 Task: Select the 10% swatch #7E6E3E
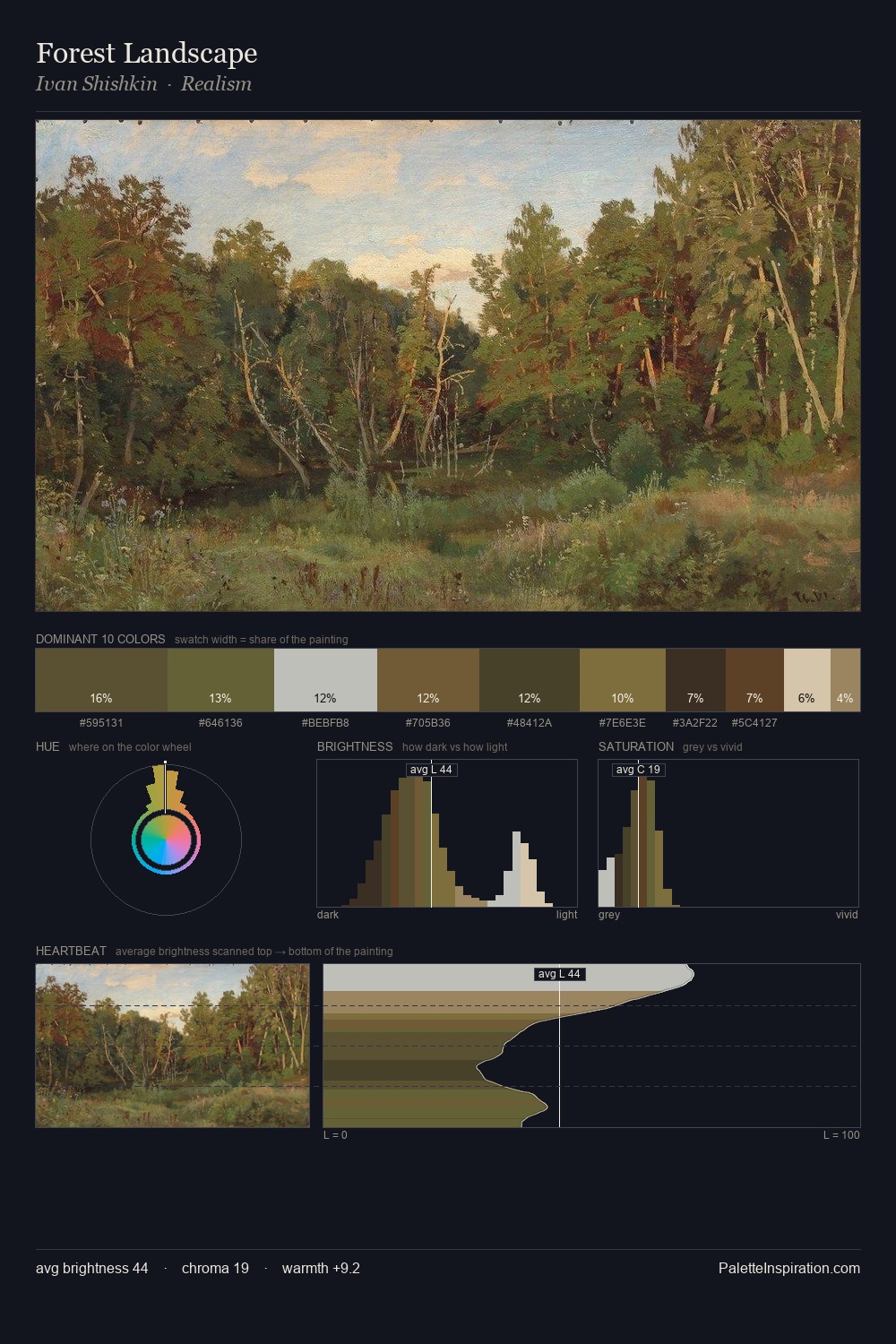623,680
